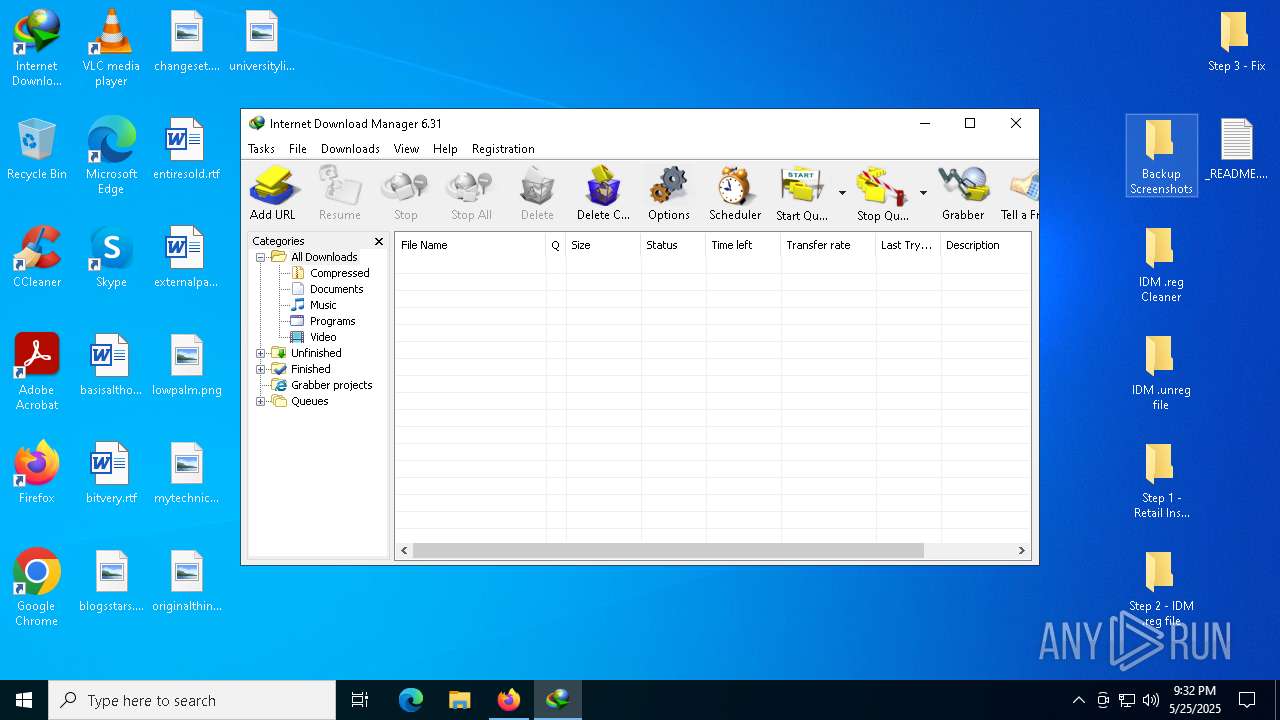Click the Resume toolbar icon
This screenshot has height=720, width=1280.
click(x=339, y=193)
